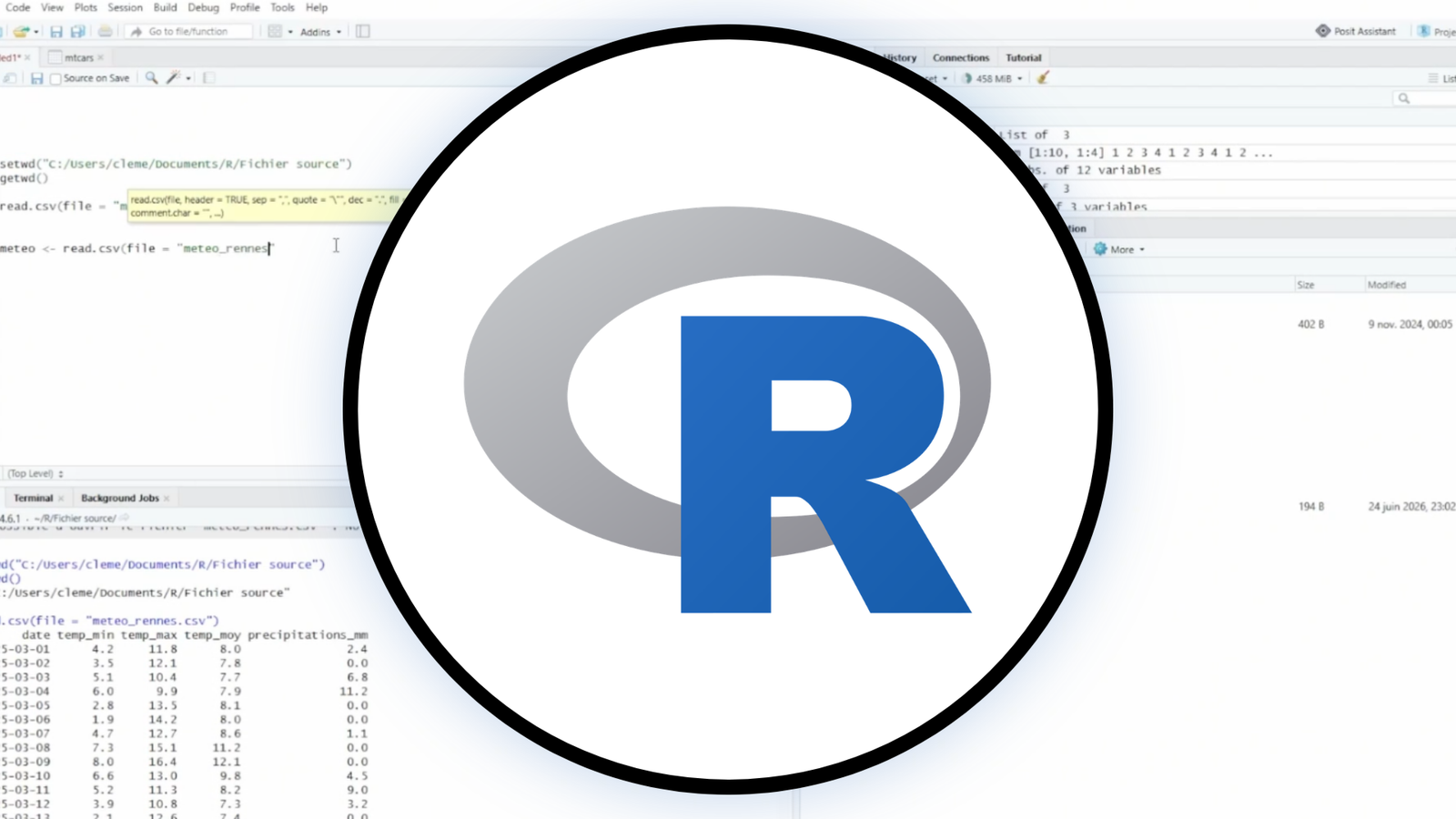This screenshot has height=819, width=1456.
Task: Expand the recent files arrow beside open icon
Action: pos(36,32)
